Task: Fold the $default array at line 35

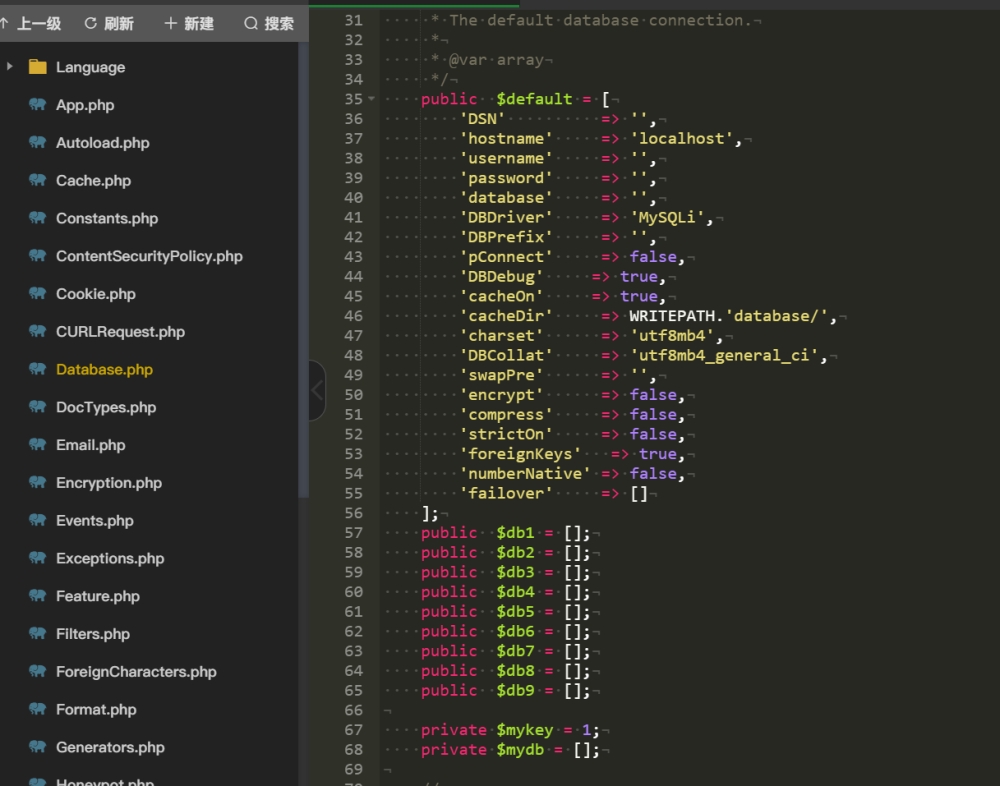Action: coord(371,99)
